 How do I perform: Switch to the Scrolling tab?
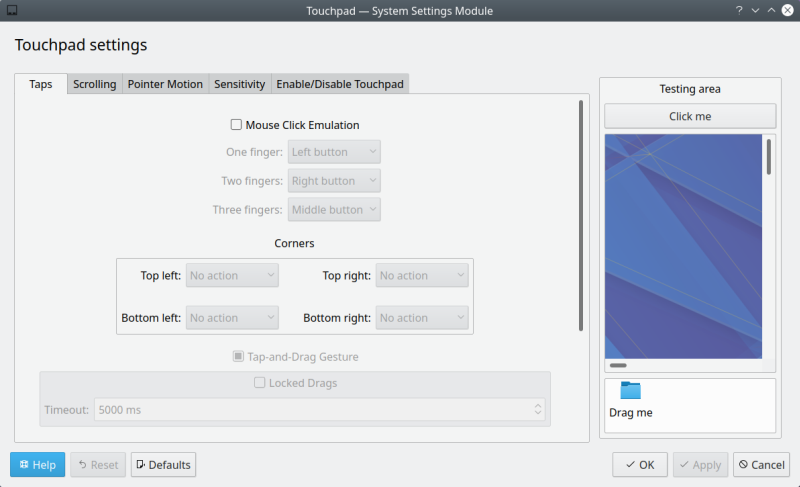click(x=95, y=84)
